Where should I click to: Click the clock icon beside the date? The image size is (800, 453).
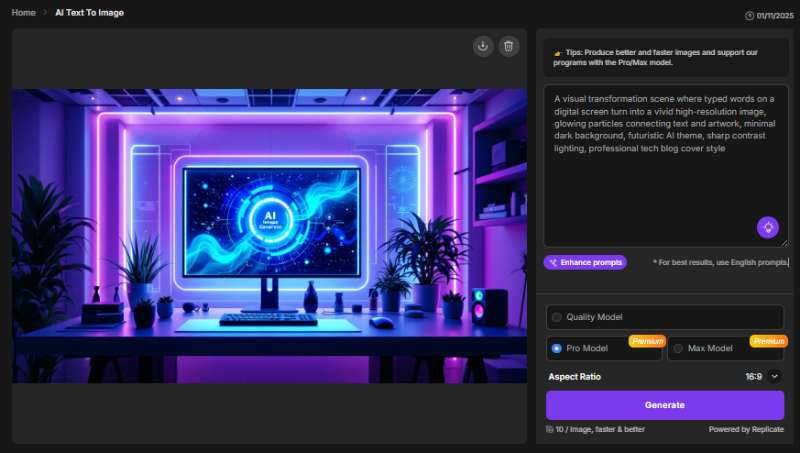[749, 16]
